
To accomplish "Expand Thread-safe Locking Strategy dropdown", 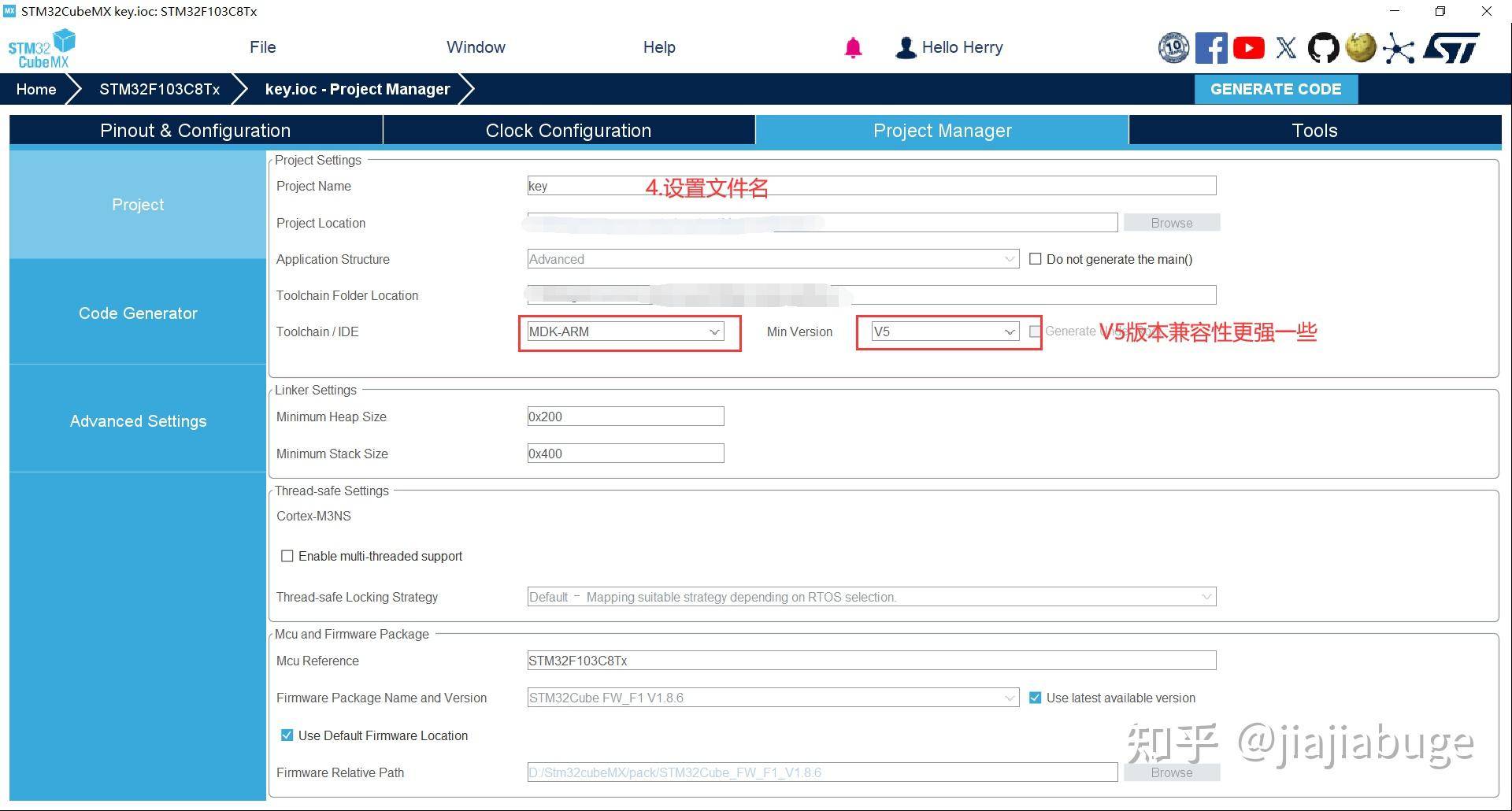I will click(x=872, y=597).
